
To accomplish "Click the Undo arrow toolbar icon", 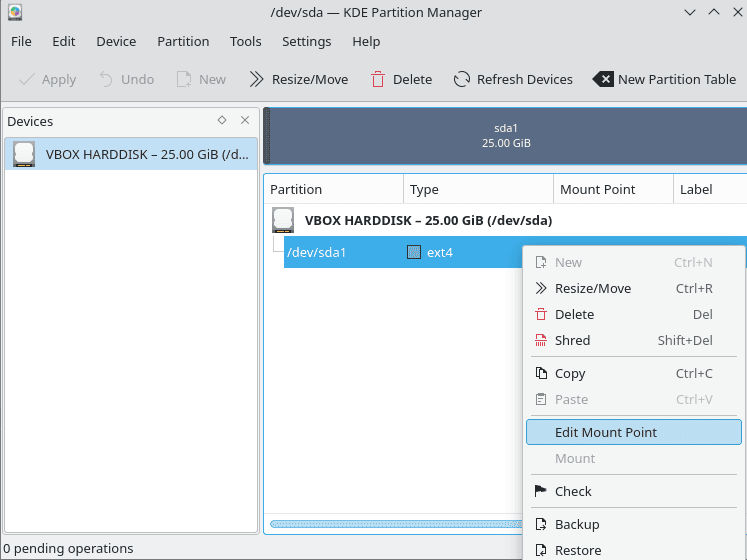I will pyautogui.click(x=106, y=79).
